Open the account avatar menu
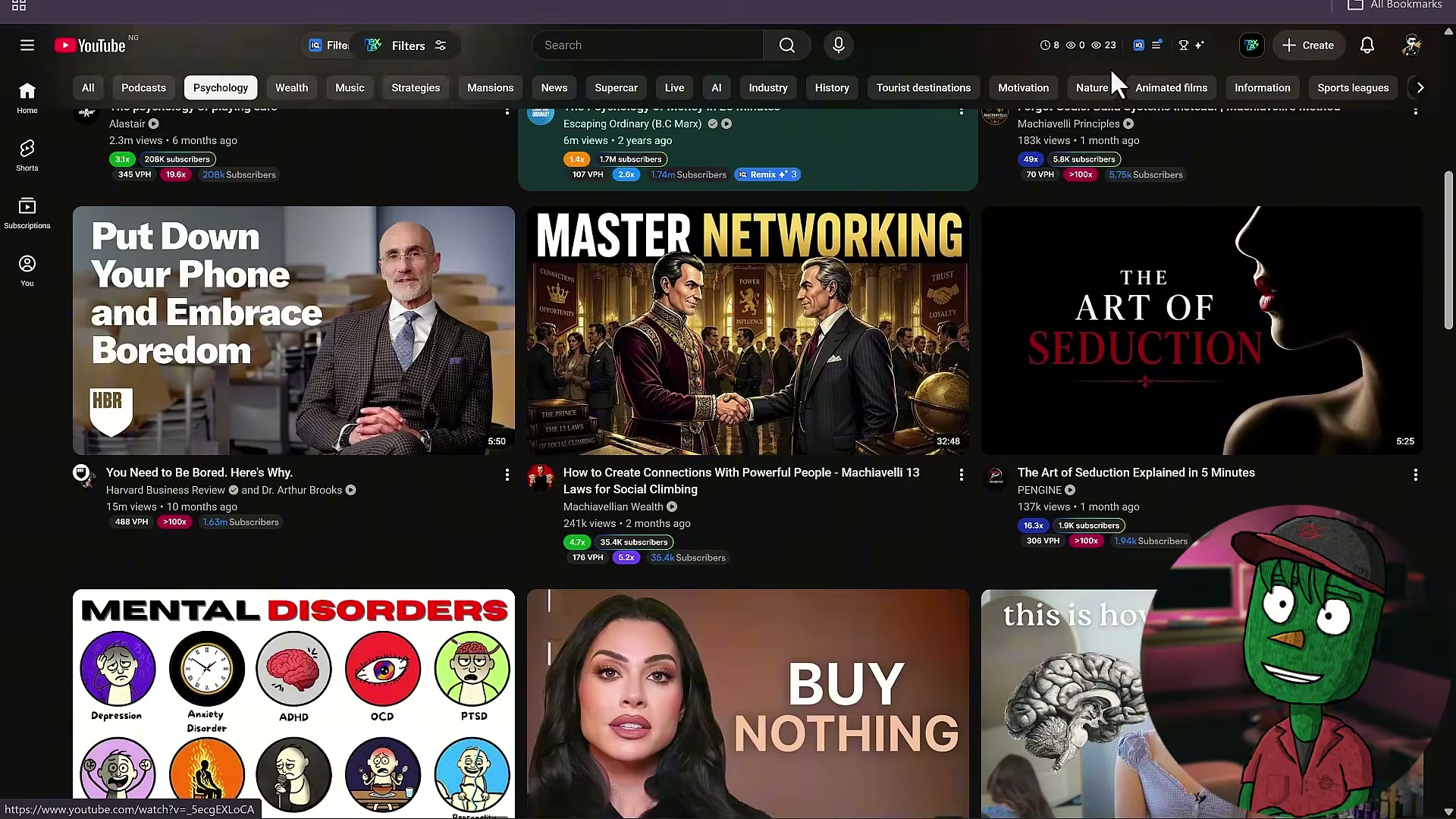1456x819 pixels. pyautogui.click(x=1411, y=45)
